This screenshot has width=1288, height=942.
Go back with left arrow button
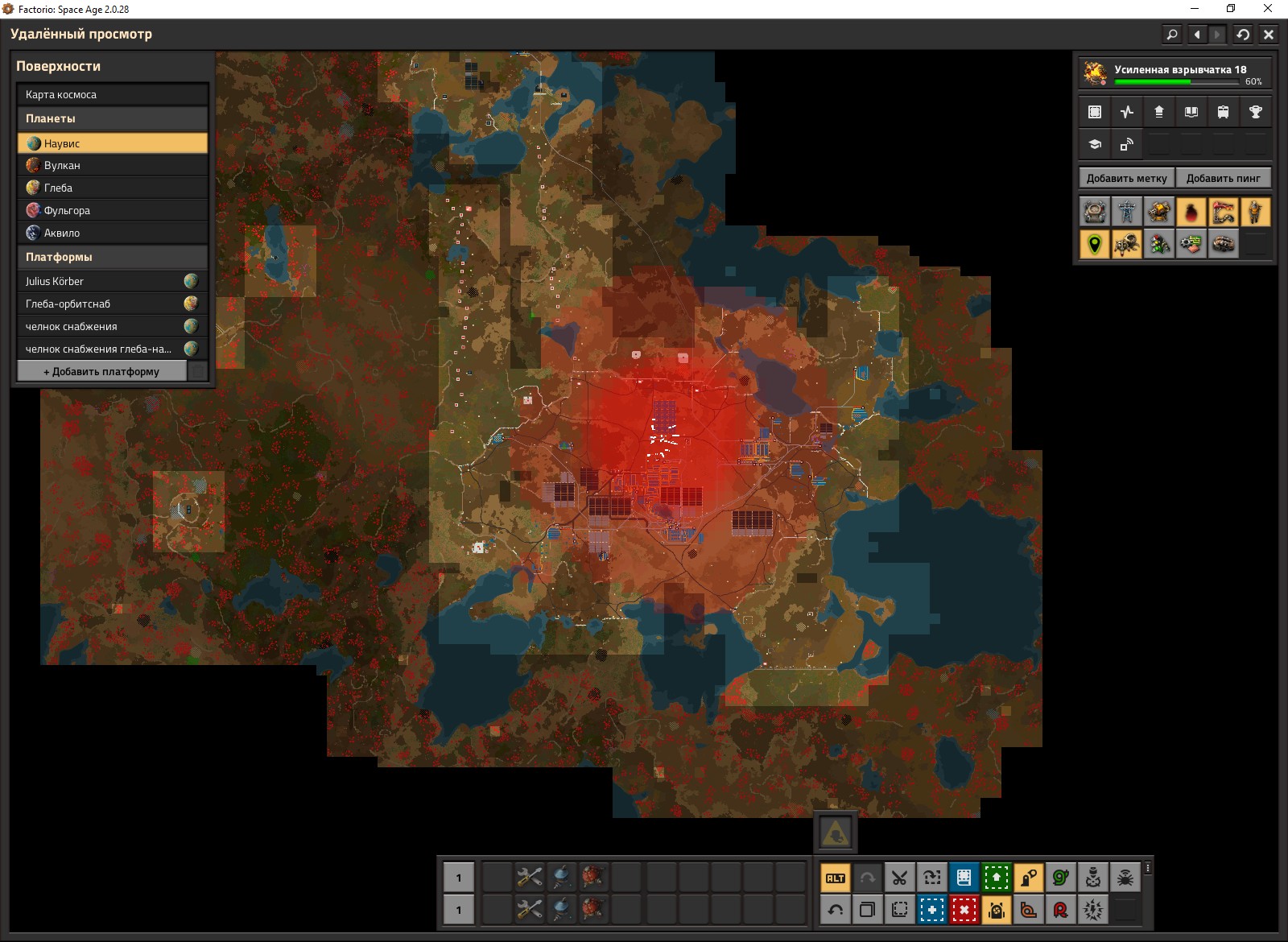(x=1197, y=35)
